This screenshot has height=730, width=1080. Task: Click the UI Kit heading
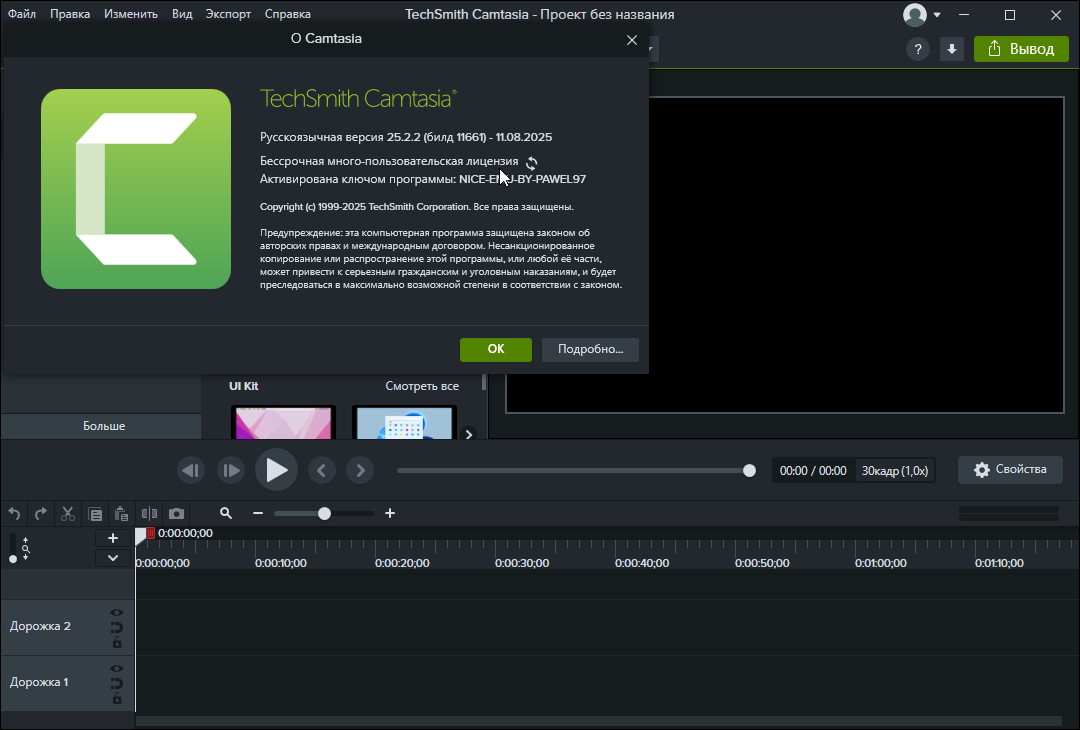[243, 386]
